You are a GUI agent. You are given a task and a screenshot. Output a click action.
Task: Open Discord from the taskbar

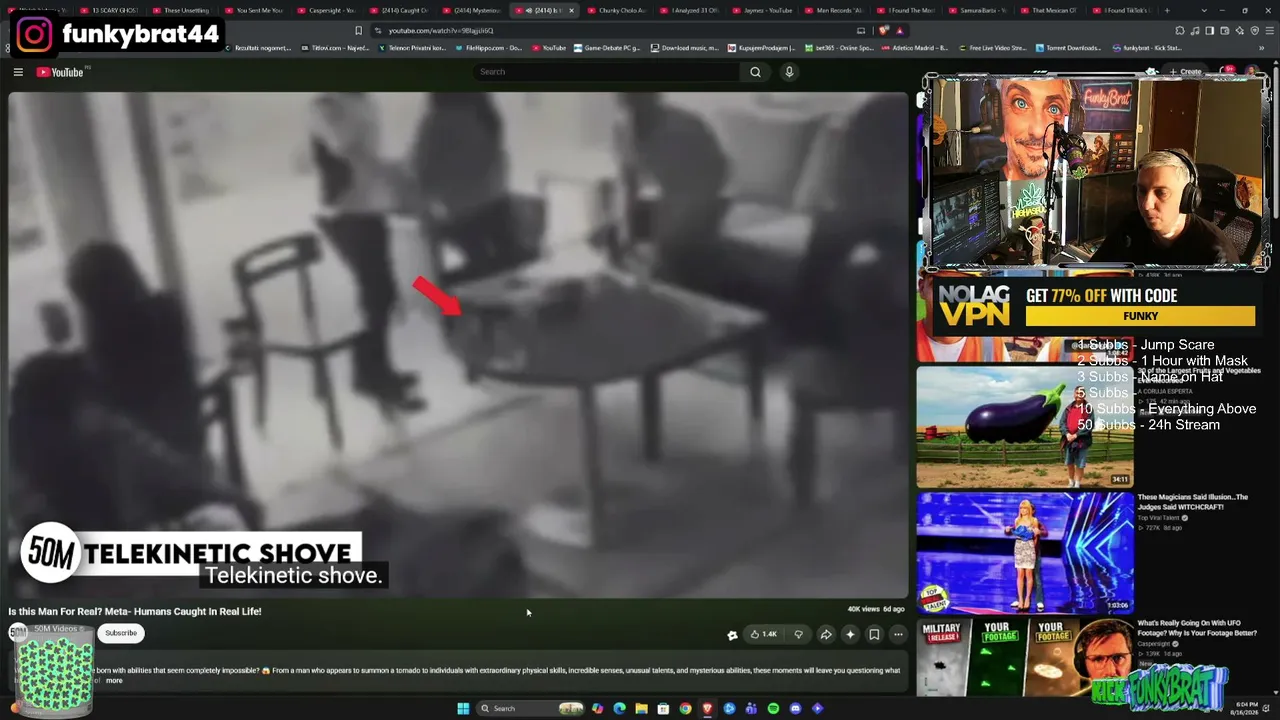[795, 709]
